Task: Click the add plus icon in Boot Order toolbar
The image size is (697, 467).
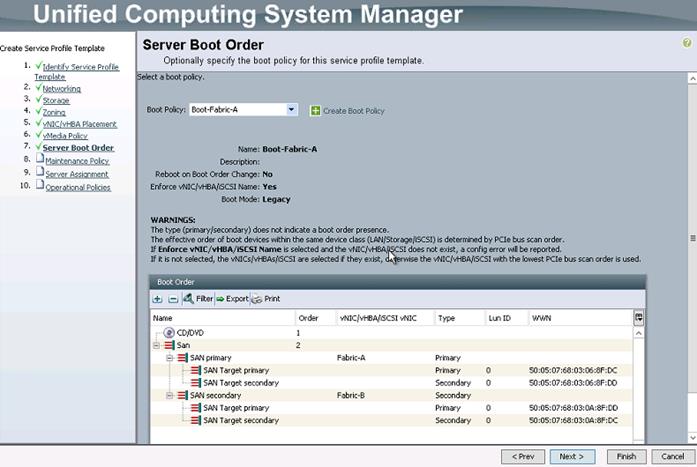Action: point(157,299)
